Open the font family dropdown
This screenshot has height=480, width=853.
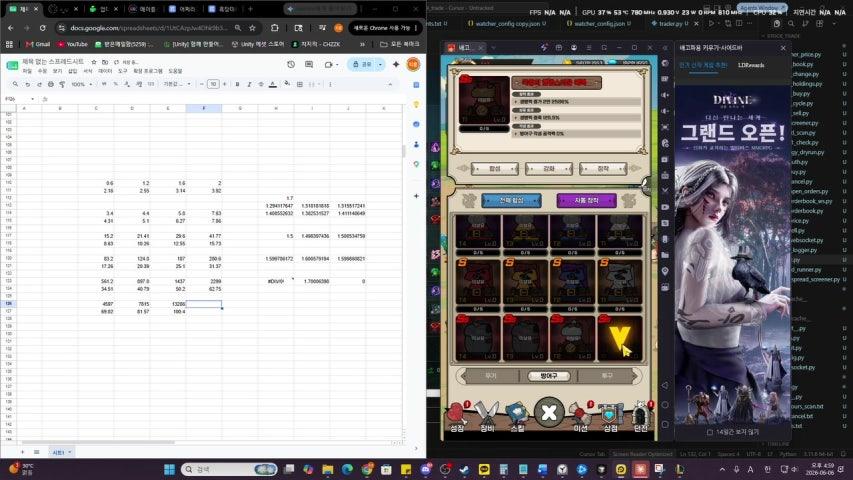177,84
